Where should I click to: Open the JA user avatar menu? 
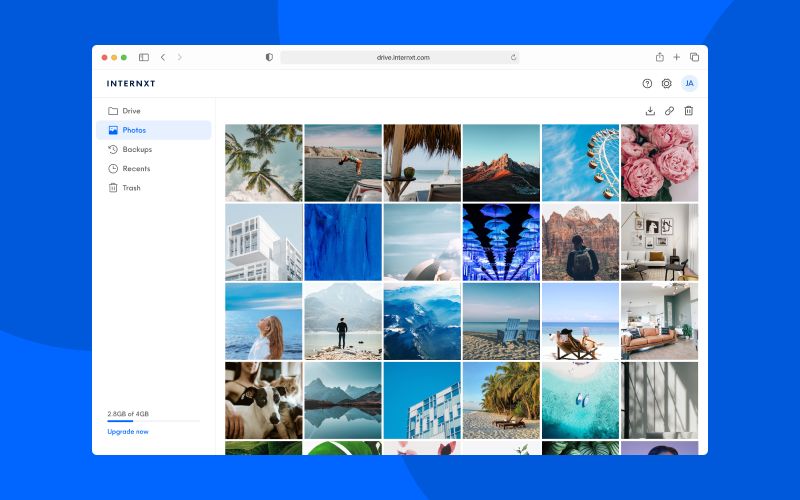tap(689, 84)
